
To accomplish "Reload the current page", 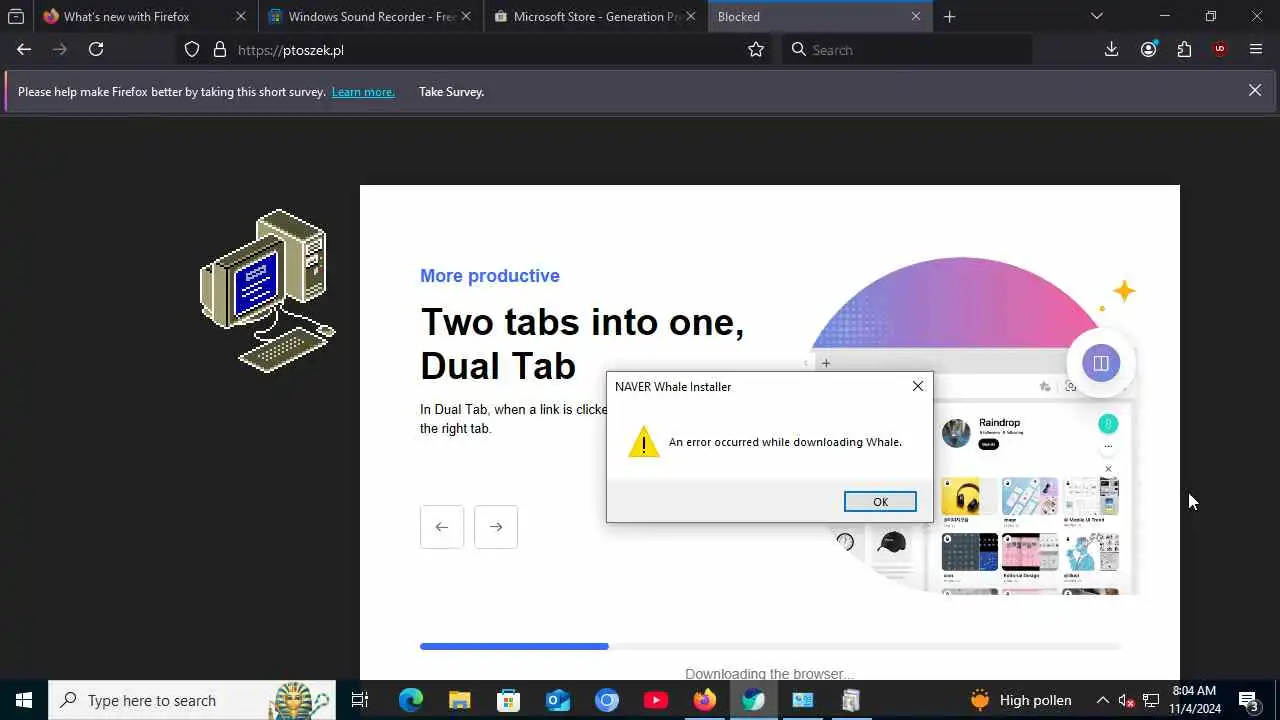I will pyautogui.click(x=96, y=49).
